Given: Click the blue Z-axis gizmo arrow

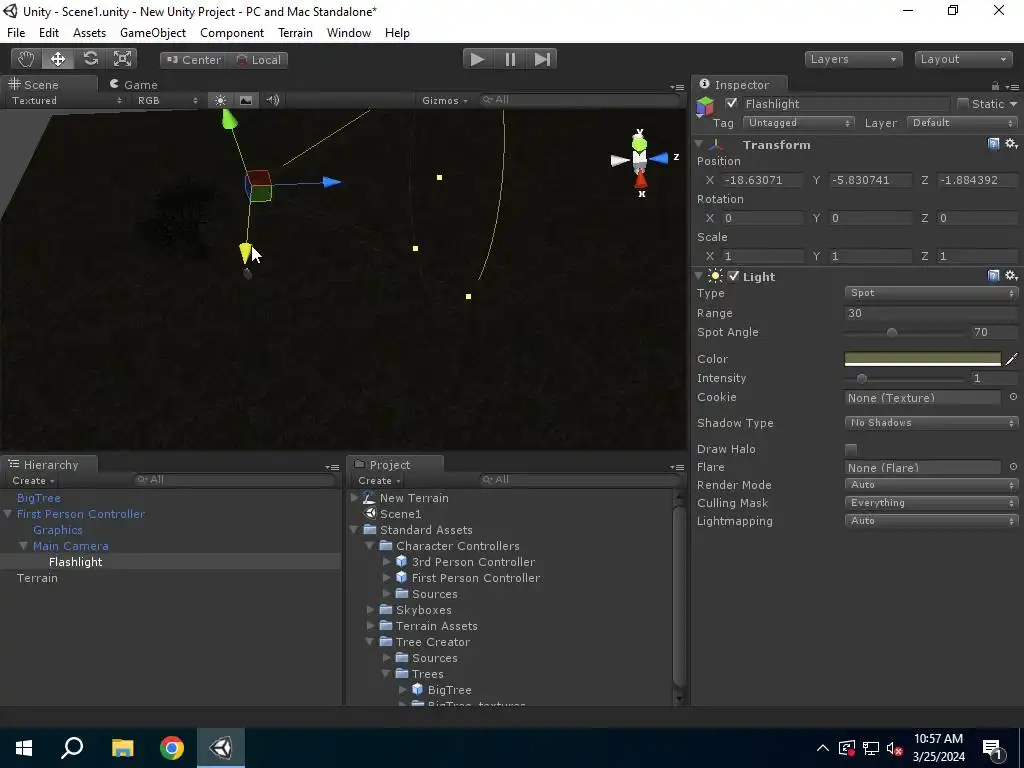Looking at the screenshot, I should [332, 182].
